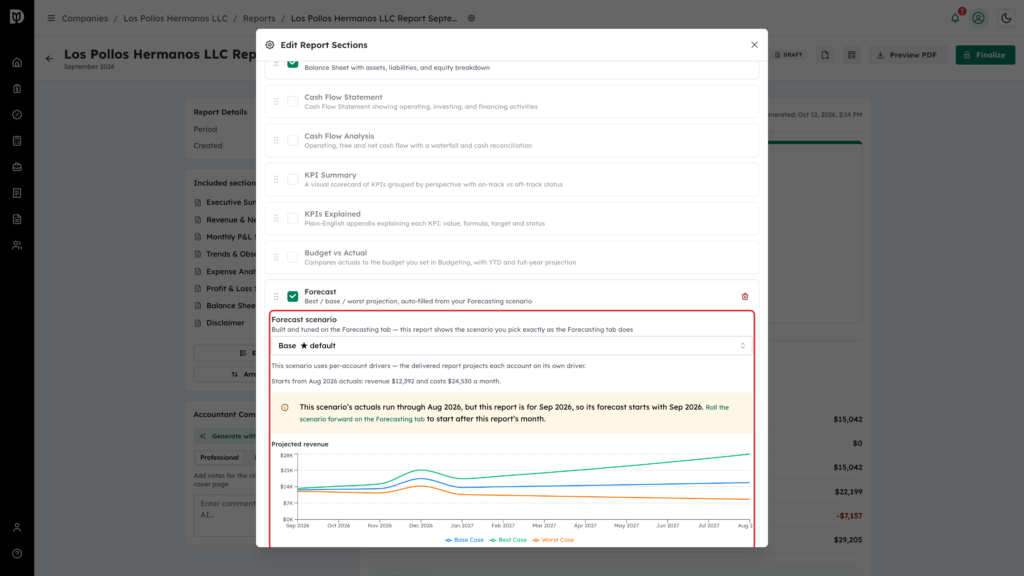
Task: Click the accountant comments text field
Action: (225, 515)
